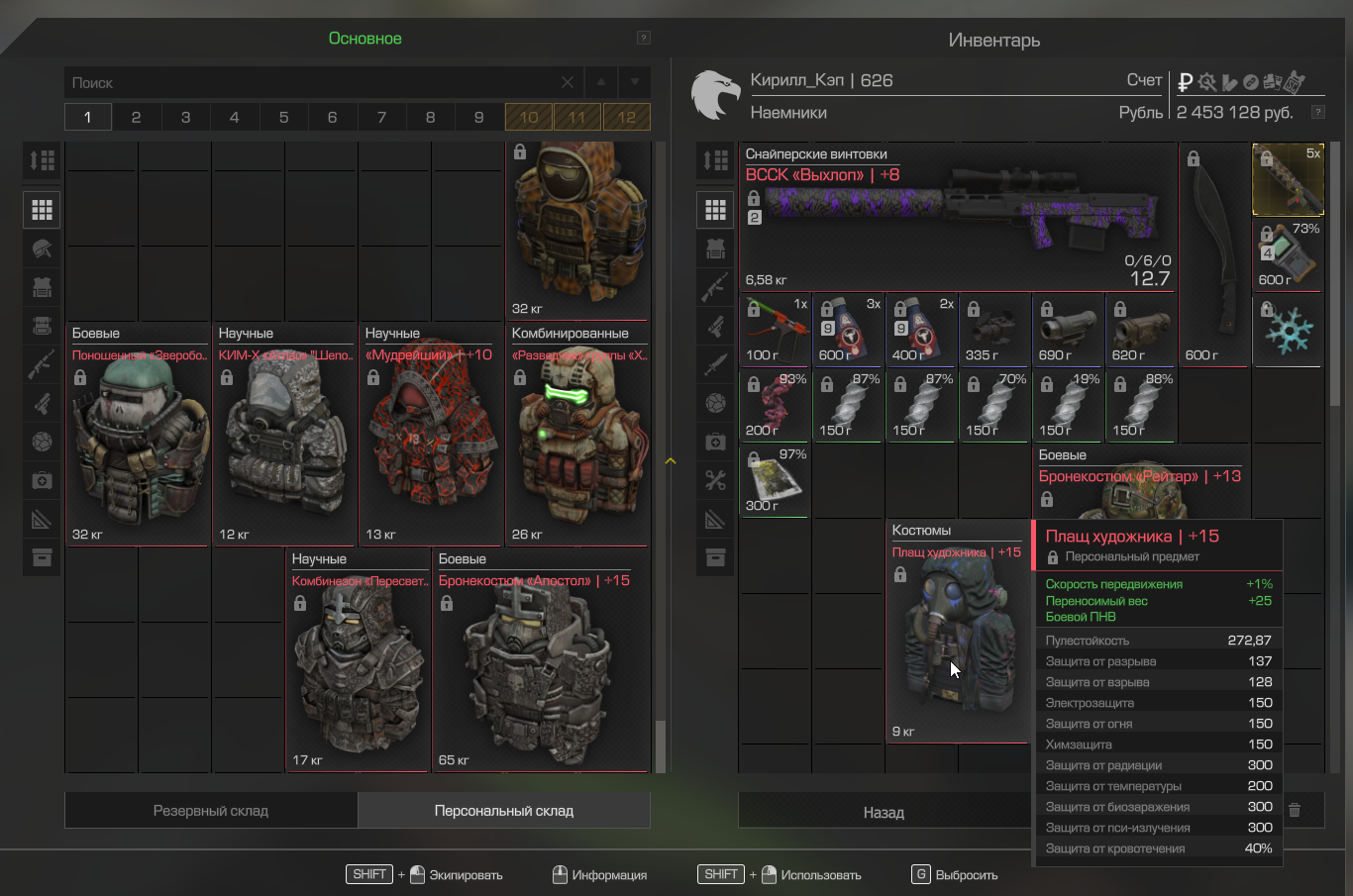Open Резервный склад tab
The height and width of the screenshot is (896, 1353).
(x=211, y=810)
